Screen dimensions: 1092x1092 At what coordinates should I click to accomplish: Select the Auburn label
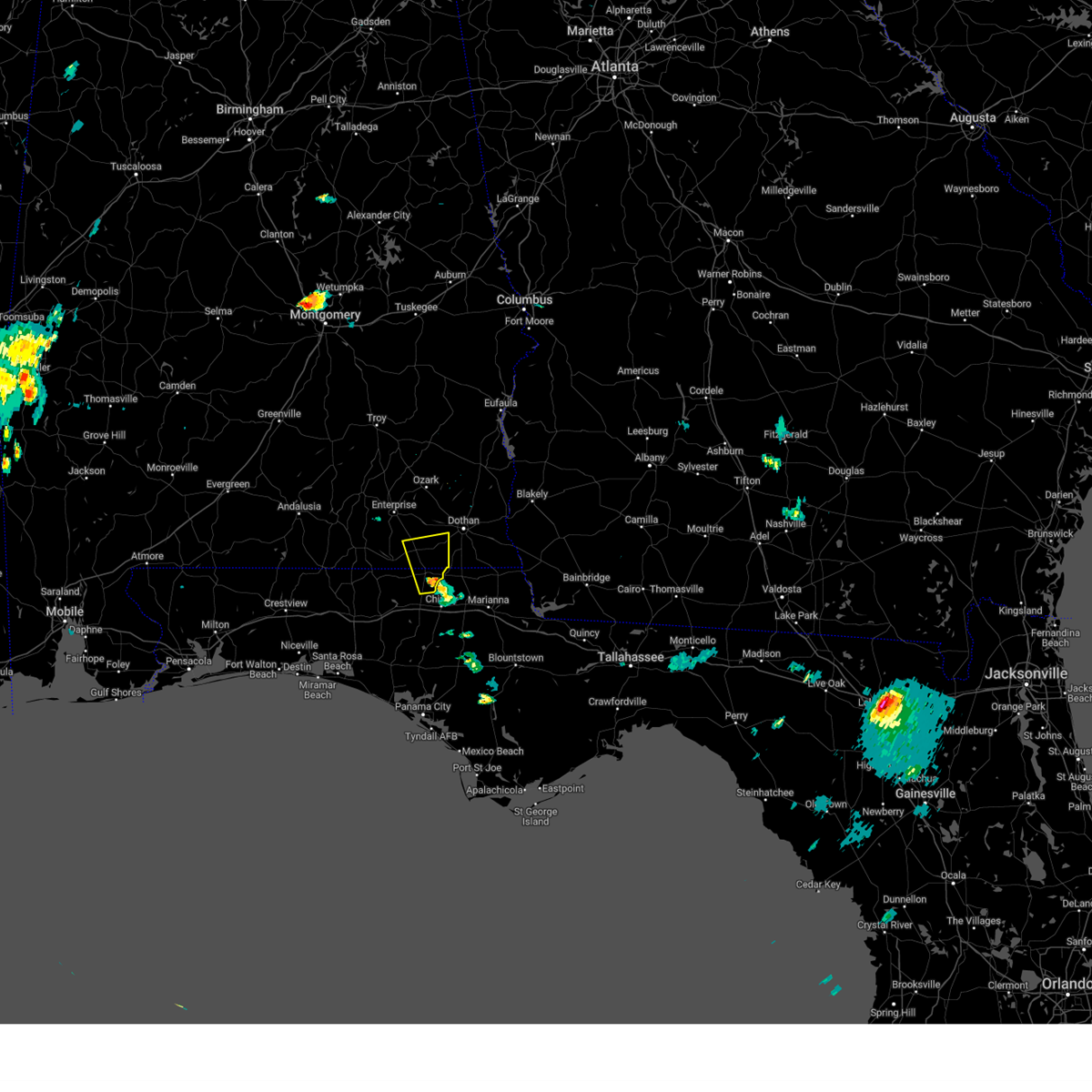tap(450, 275)
